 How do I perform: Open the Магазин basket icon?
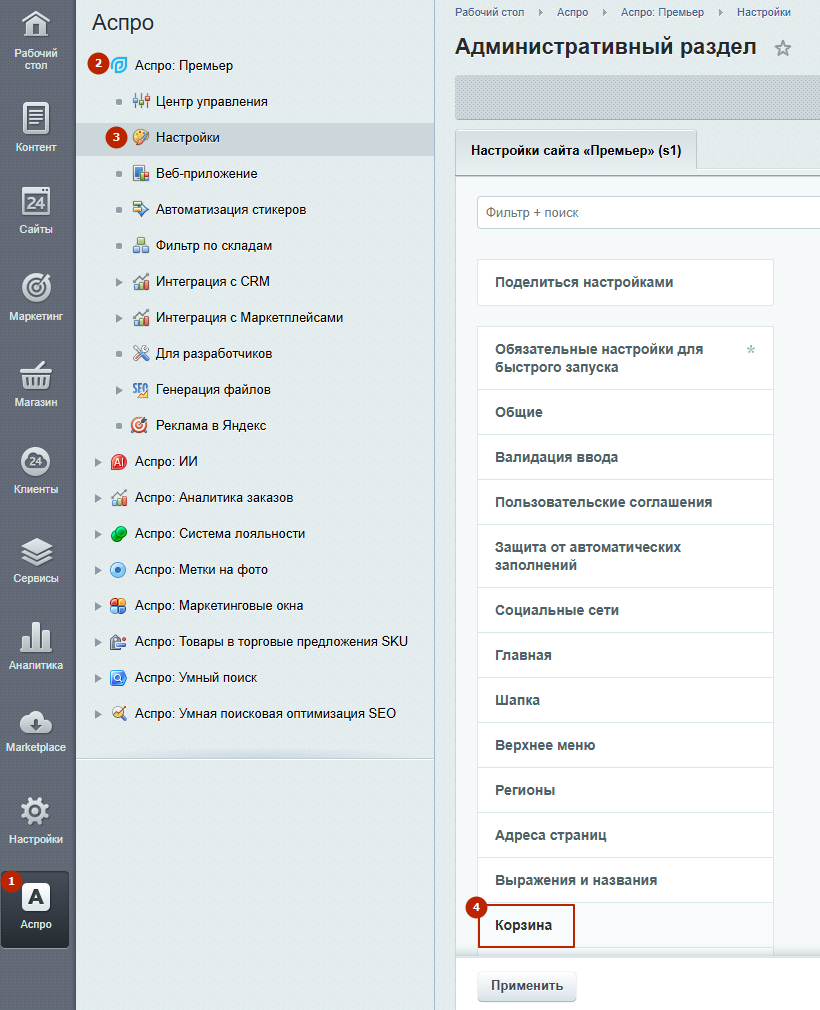(36, 375)
